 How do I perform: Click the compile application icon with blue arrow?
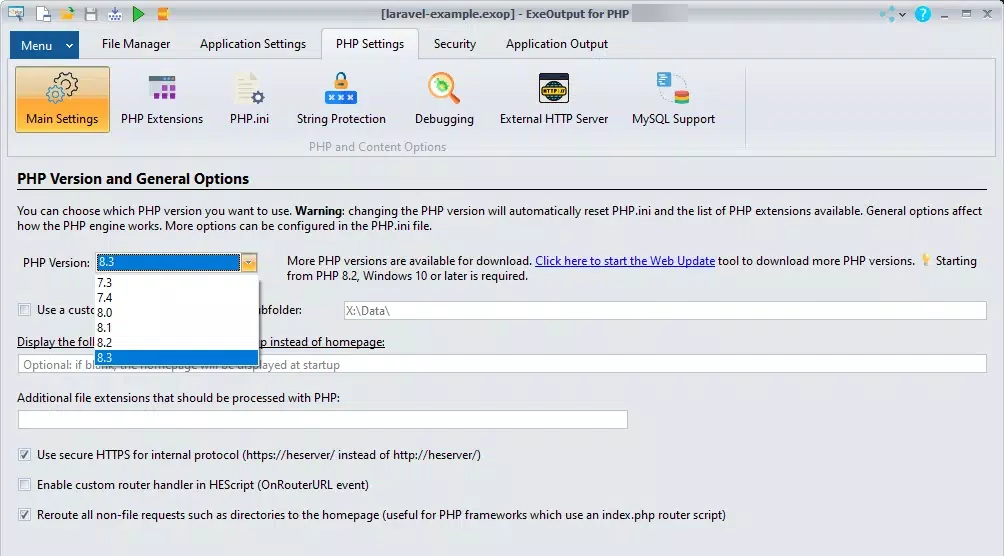tap(115, 13)
